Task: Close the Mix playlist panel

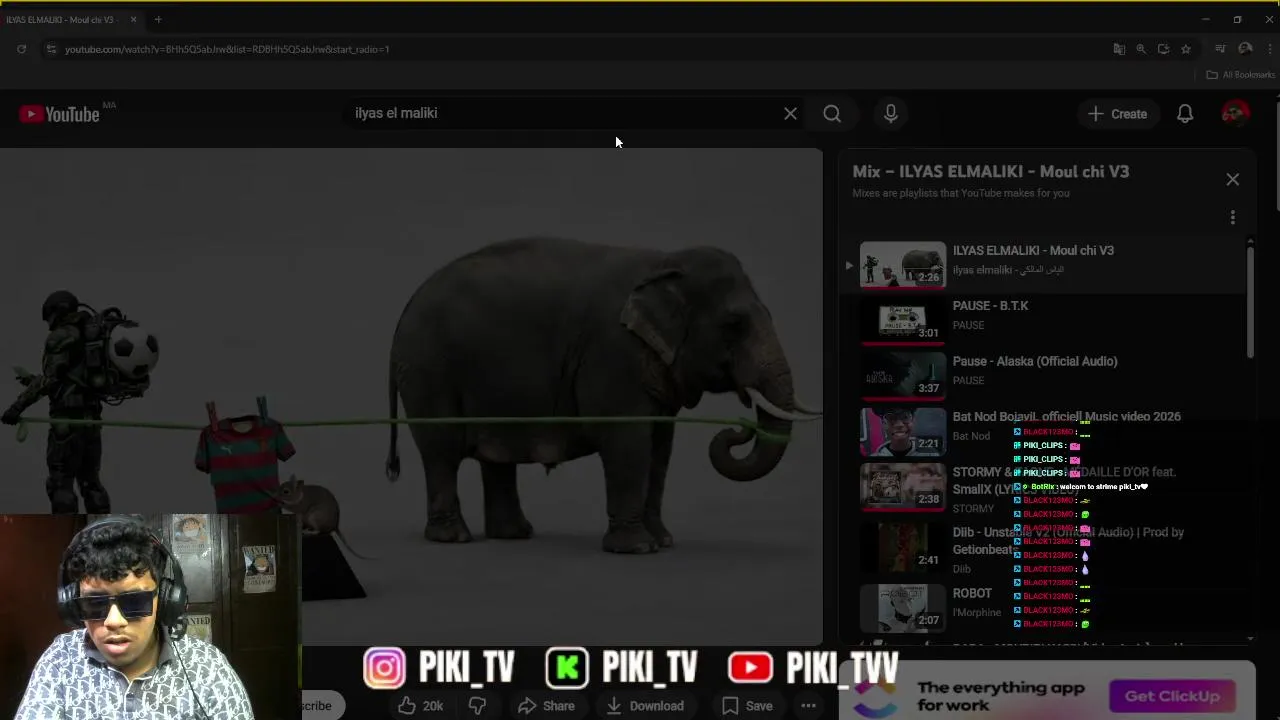Action: [x=1232, y=180]
